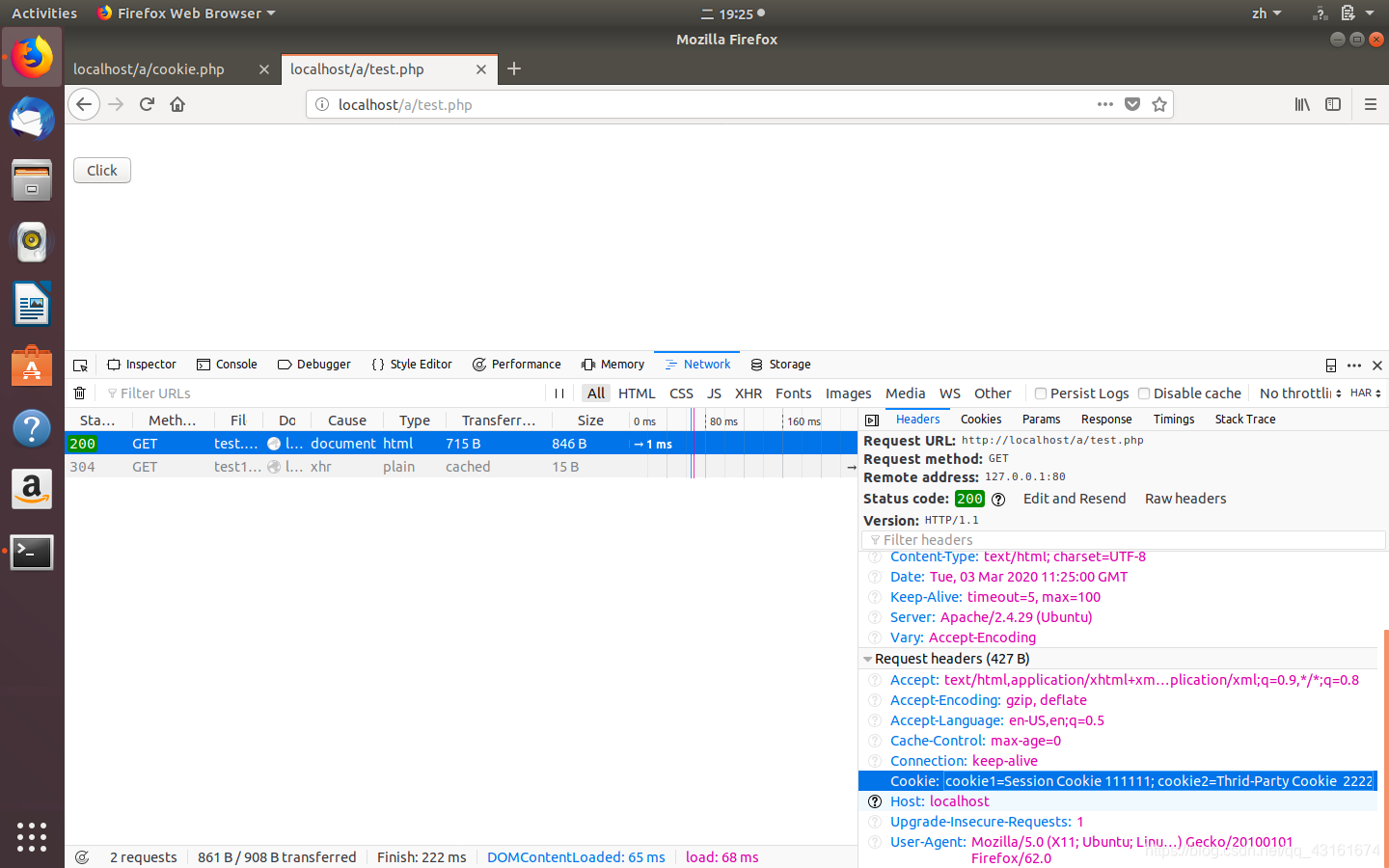This screenshot has height=868, width=1389.
Task: Reload the current page
Action: (147, 104)
